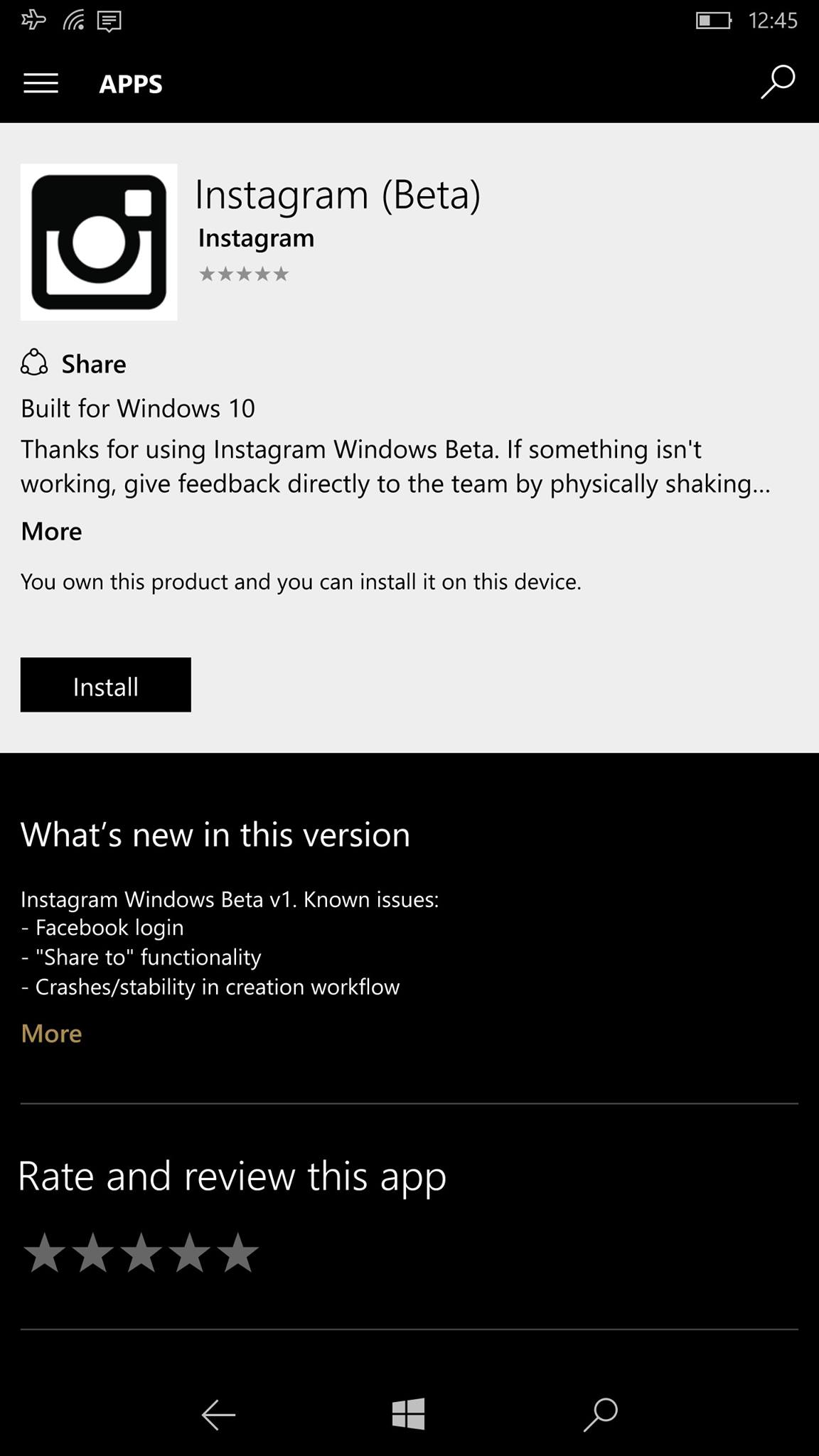Tap the airplane mode status icon
The width and height of the screenshot is (819, 1456).
33,21
